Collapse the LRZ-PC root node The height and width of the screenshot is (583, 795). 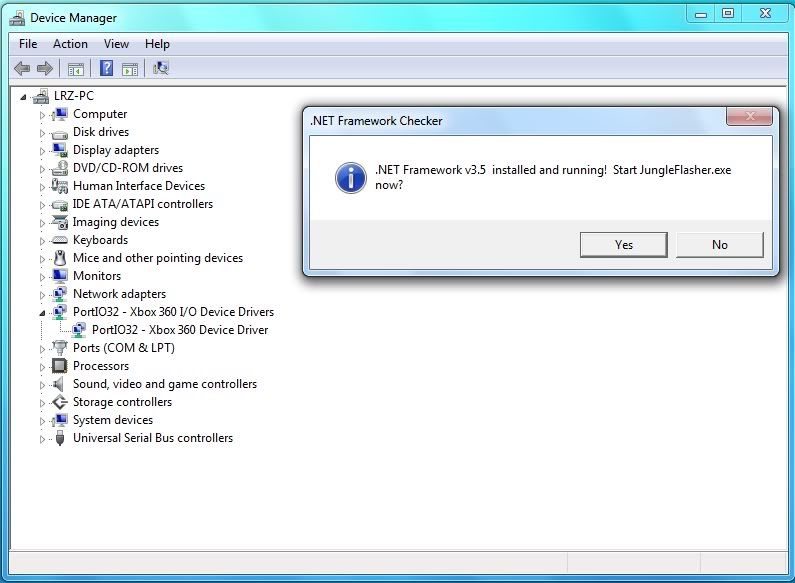(23, 97)
